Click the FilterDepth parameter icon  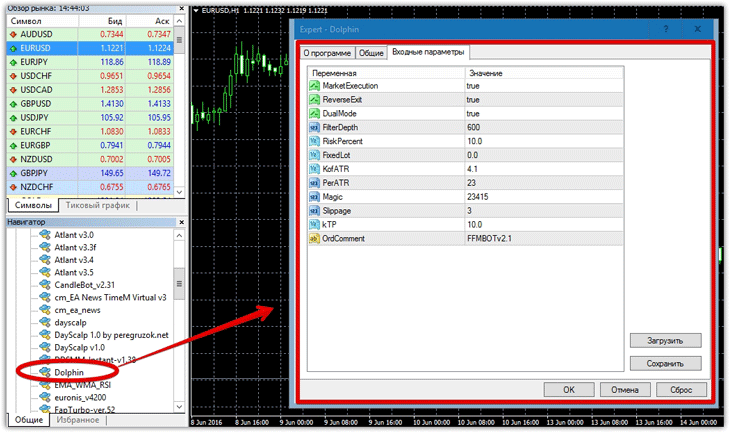pyautogui.click(x=314, y=128)
